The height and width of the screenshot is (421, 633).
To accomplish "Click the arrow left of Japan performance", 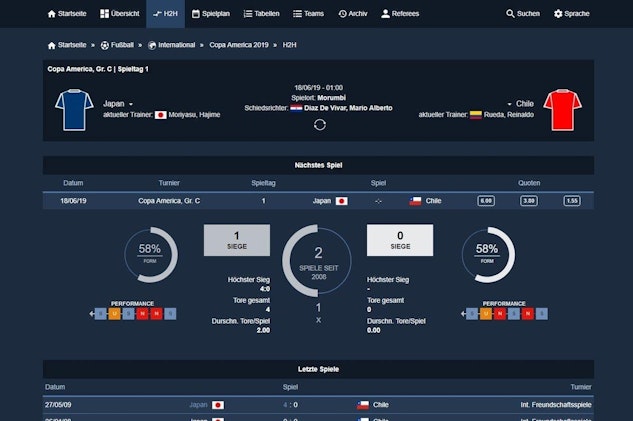I will (92, 314).
